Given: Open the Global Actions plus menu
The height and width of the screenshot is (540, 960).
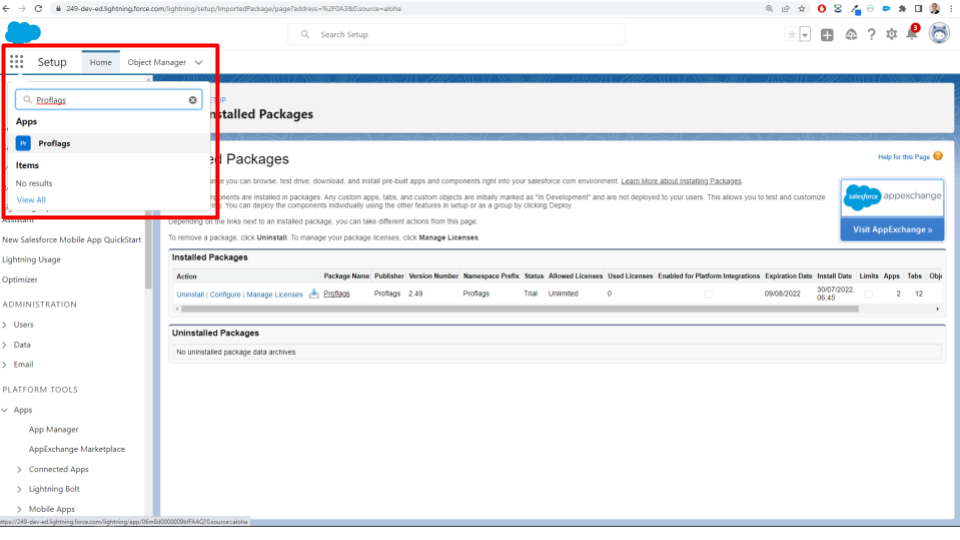Looking at the screenshot, I should pyautogui.click(x=827, y=35).
